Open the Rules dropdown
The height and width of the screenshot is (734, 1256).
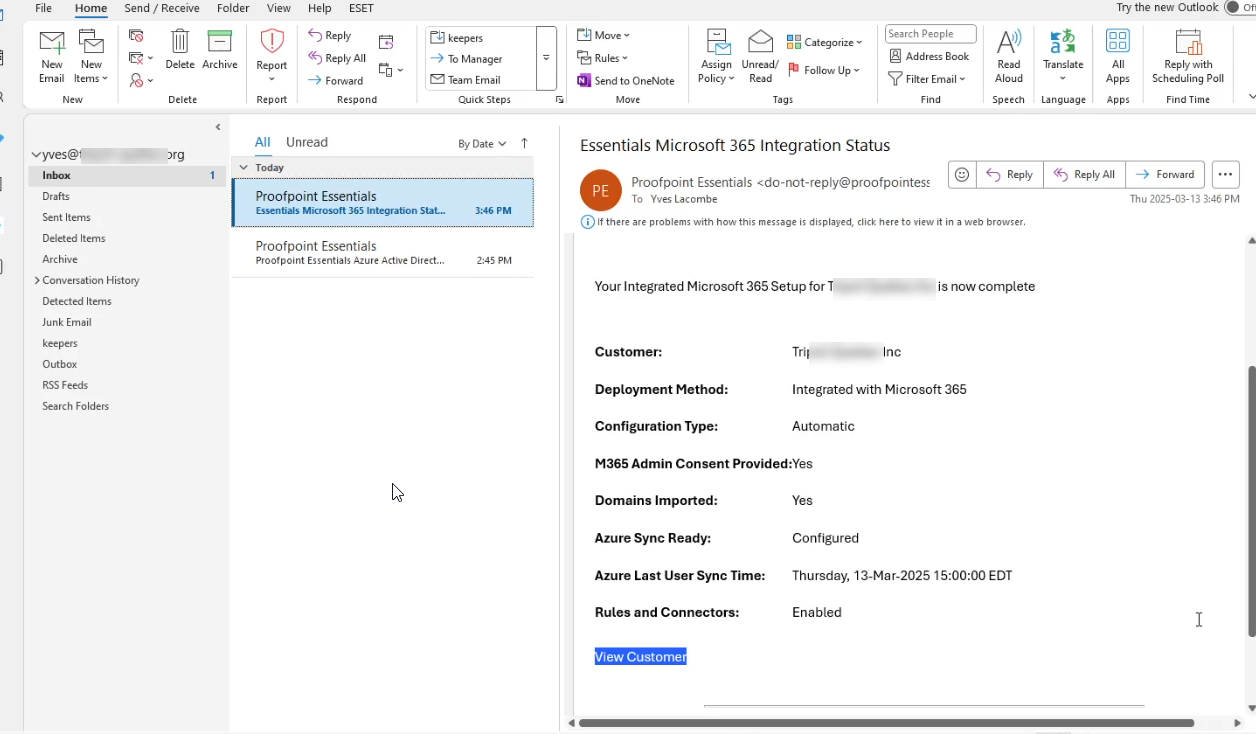coord(603,58)
